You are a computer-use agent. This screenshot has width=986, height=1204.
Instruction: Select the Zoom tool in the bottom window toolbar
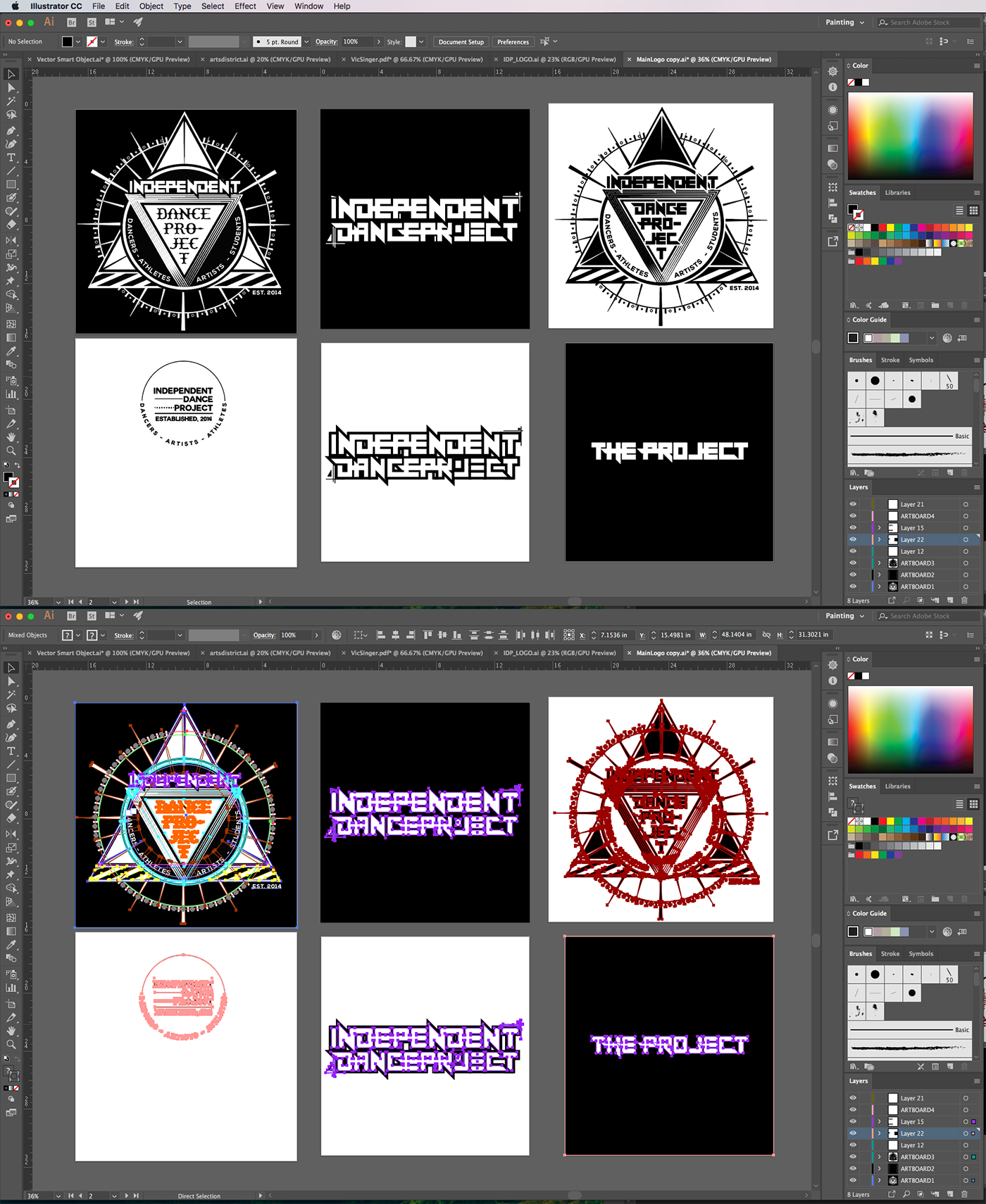point(11,1044)
